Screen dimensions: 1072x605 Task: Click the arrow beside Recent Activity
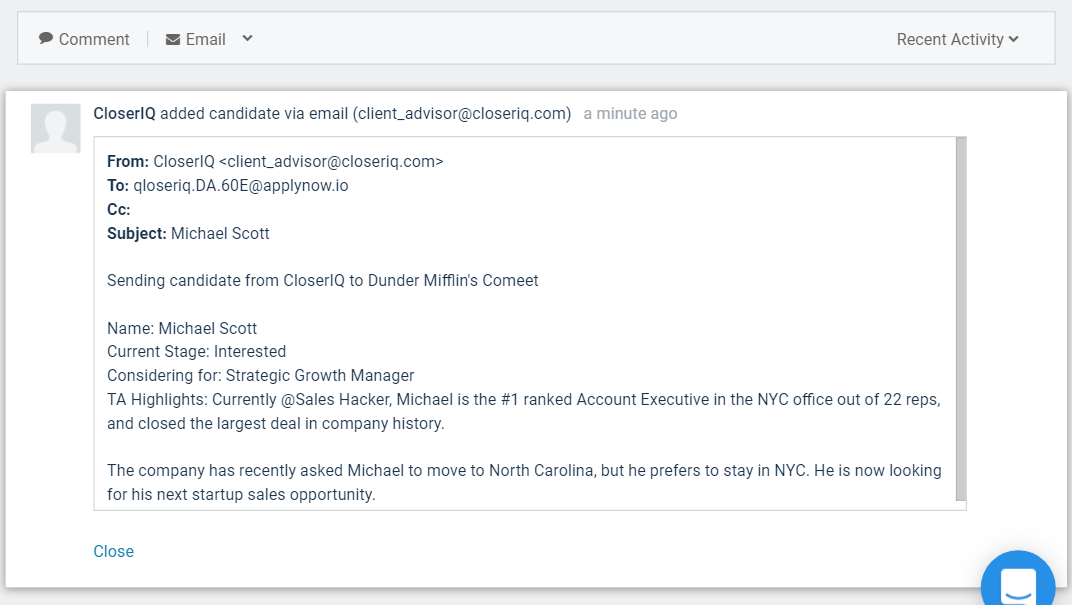tap(1014, 39)
